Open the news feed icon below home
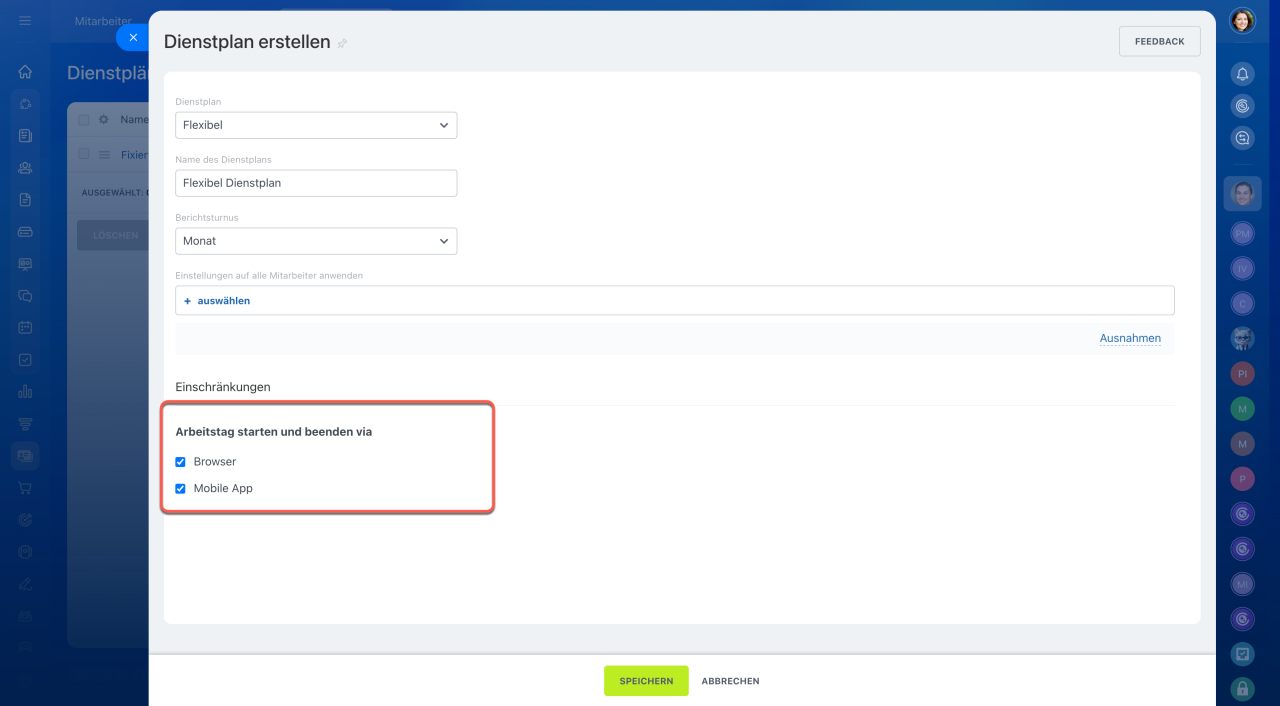 coord(25,136)
